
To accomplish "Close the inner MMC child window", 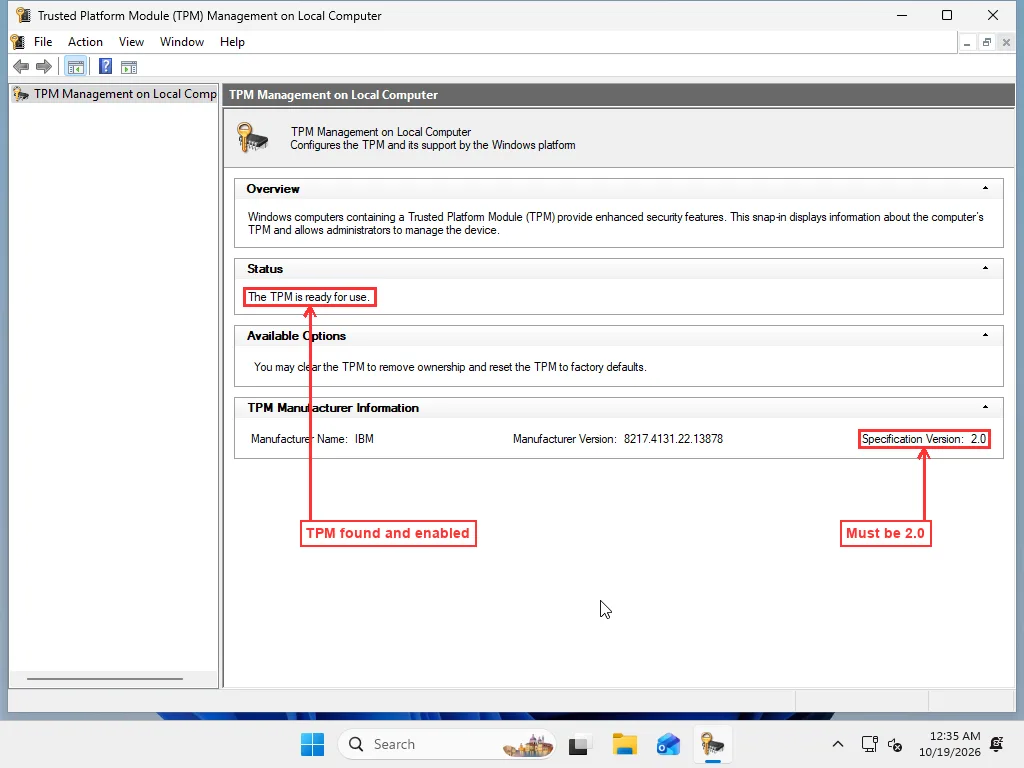I will [1006, 42].
